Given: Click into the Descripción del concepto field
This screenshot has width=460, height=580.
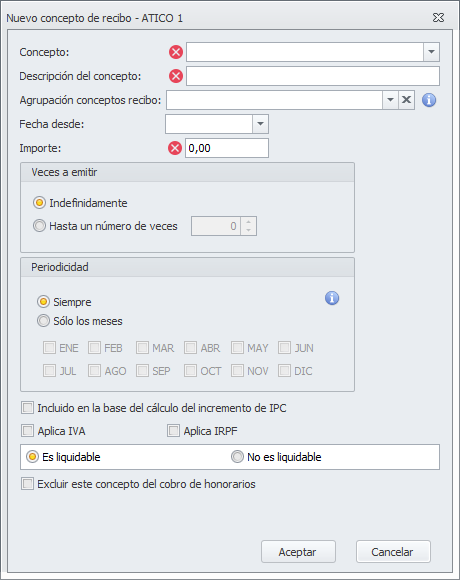Looking at the screenshot, I should coord(313,76).
